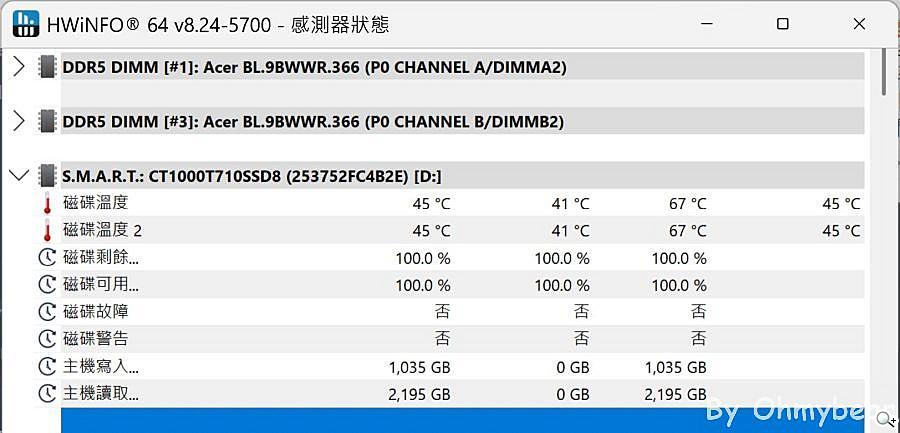Click the DIMM #1 memory chip icon
The image size is (900, 433).
pos(47,67)
